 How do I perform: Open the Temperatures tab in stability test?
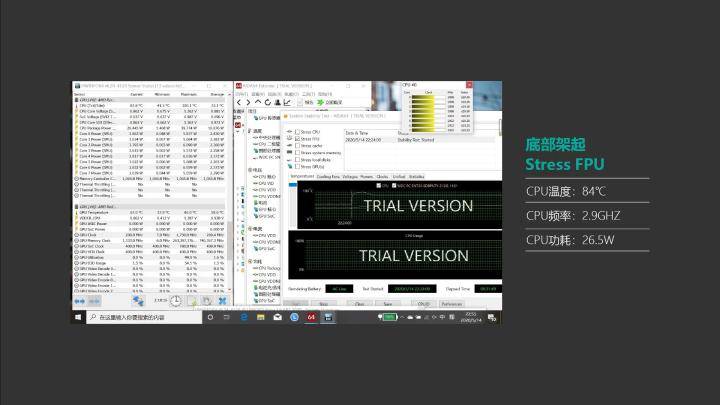[x=302, y=176]
